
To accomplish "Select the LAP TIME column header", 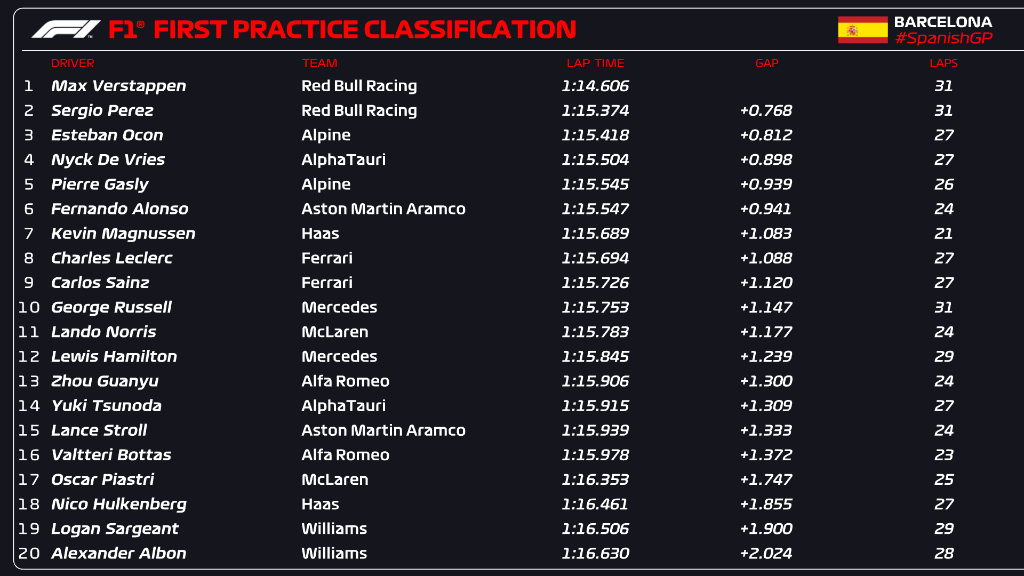I will [595, 63].
